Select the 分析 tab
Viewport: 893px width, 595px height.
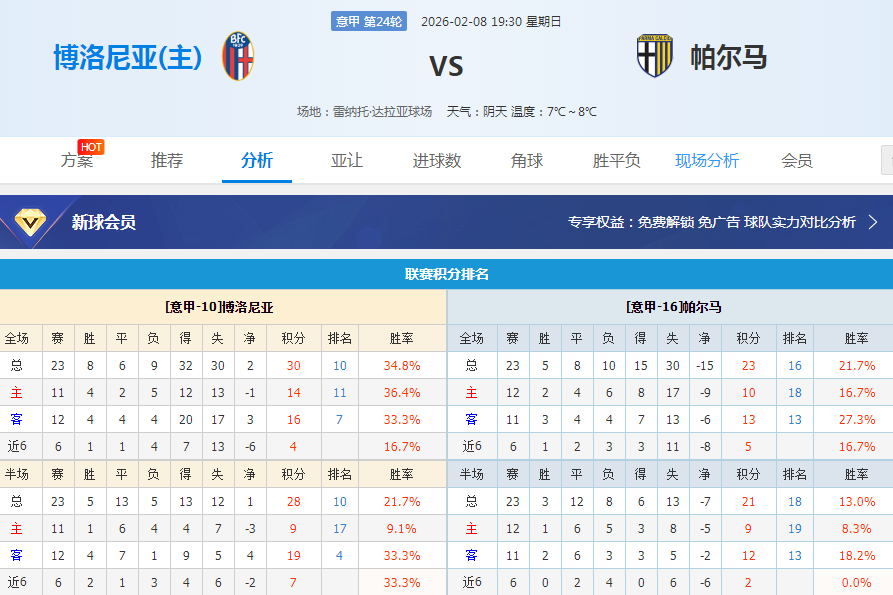click(x=256, y=160)
